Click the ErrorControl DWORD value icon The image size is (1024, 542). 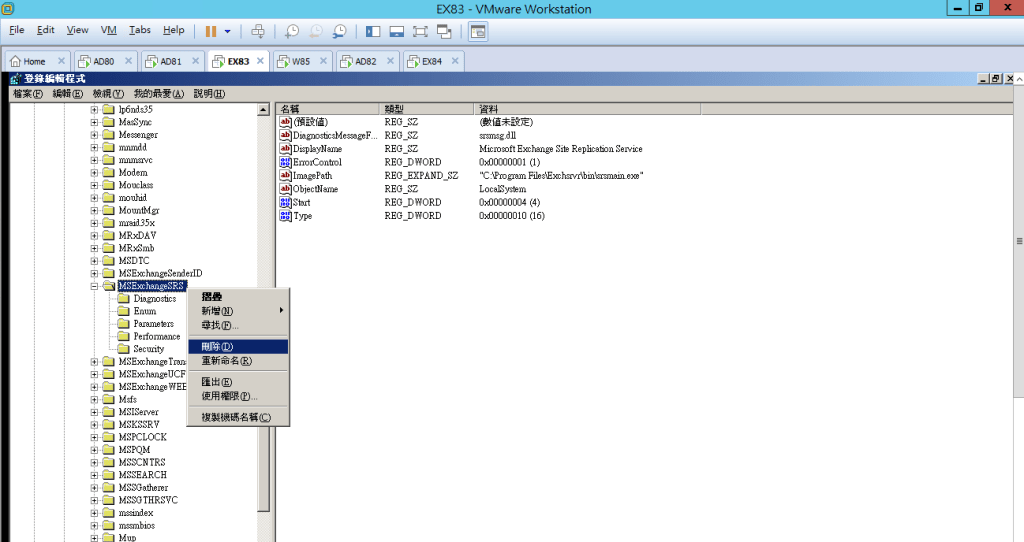(x=285, y=162)
